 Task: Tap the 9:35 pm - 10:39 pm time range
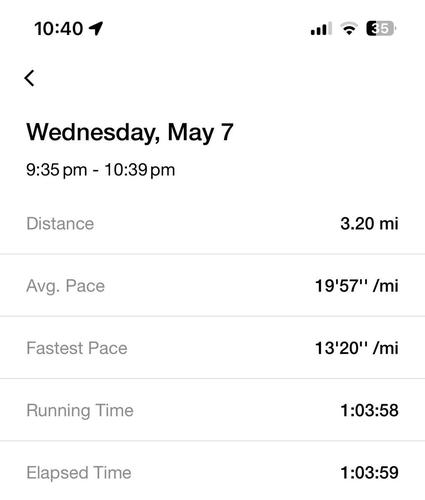(101, 170)
